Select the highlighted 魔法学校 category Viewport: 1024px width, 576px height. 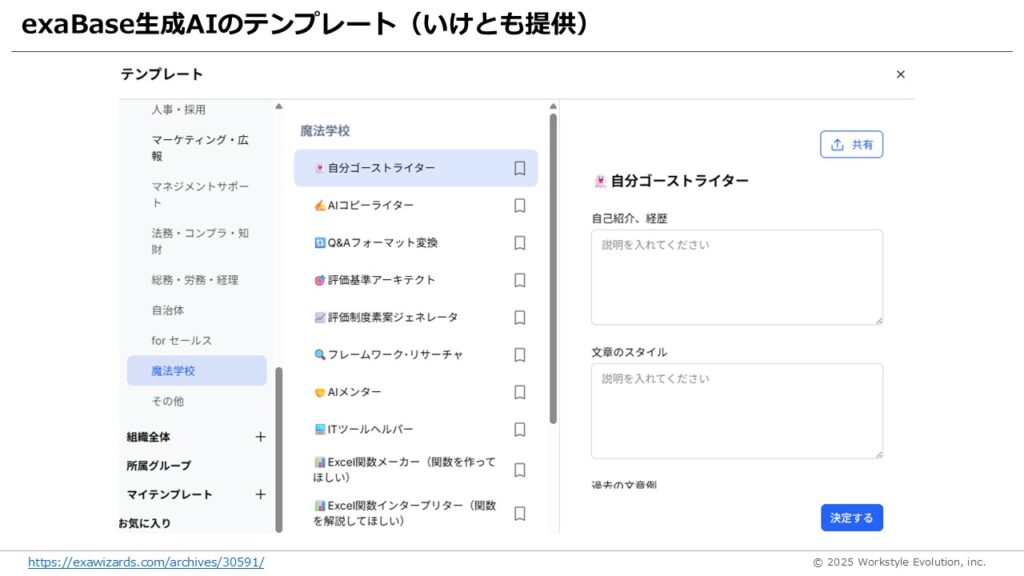tap(197, 371)
